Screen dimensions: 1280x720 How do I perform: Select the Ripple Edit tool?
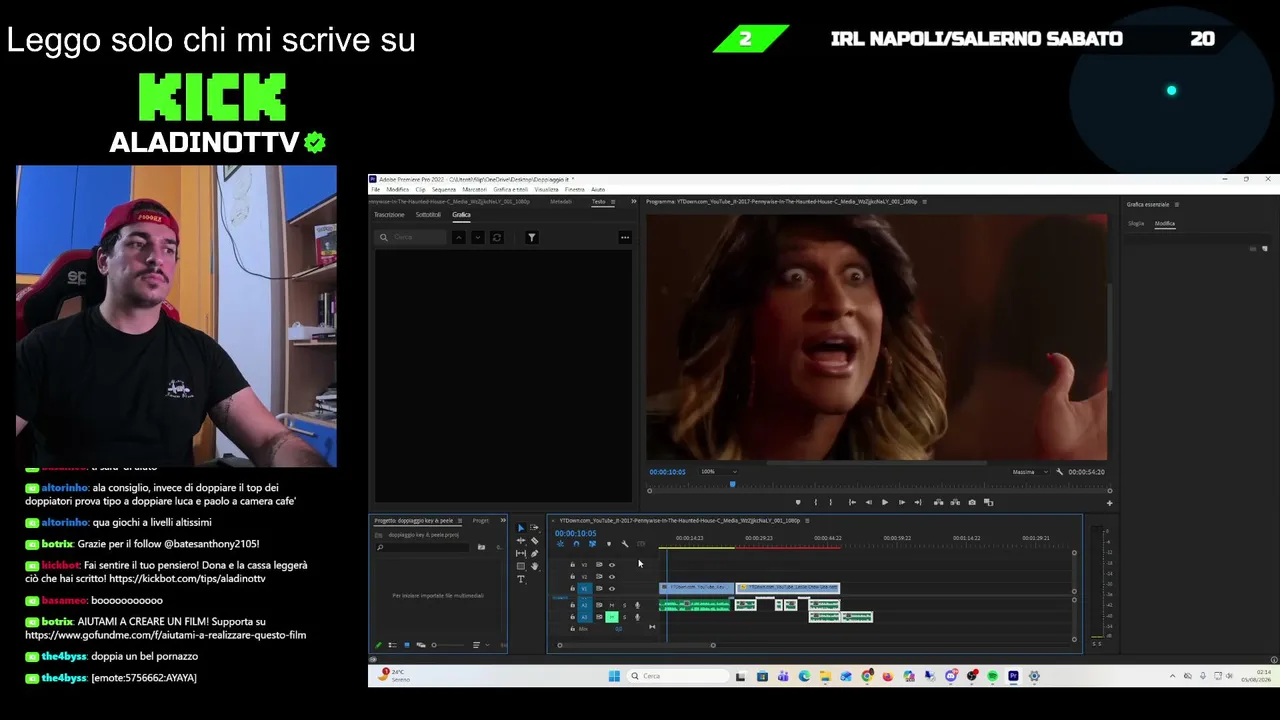tap(520, 541)
